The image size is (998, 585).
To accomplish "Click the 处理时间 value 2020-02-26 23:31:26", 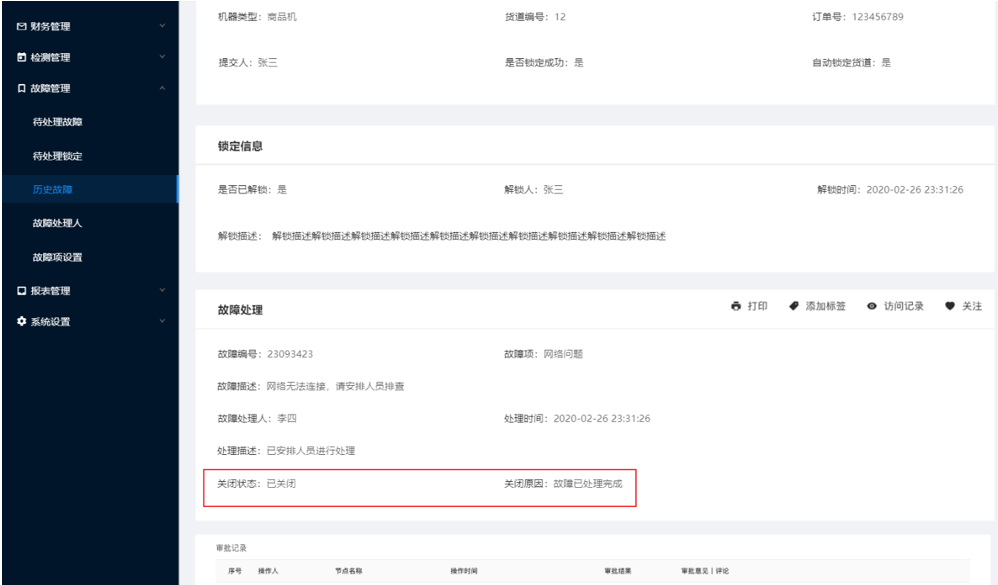I will coord(601,418).
